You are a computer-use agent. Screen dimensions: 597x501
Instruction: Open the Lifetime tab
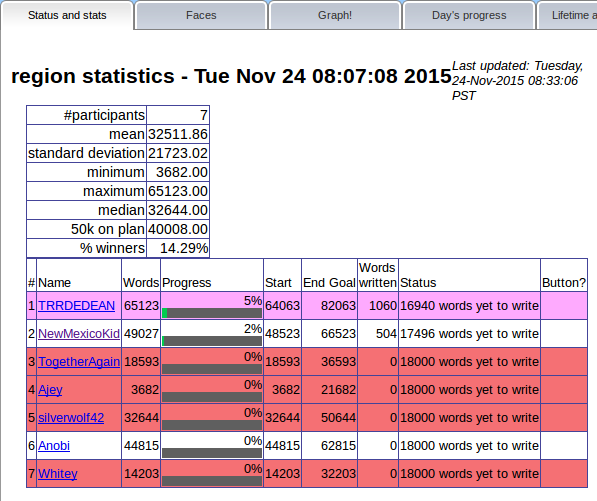567,15
